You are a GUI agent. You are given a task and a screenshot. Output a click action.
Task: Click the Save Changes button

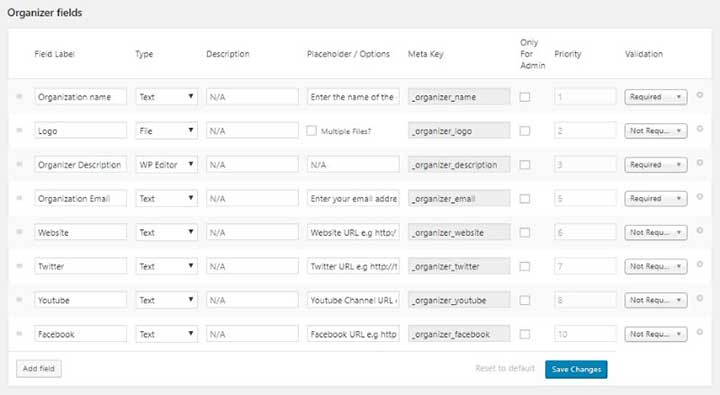coord(576,369)
